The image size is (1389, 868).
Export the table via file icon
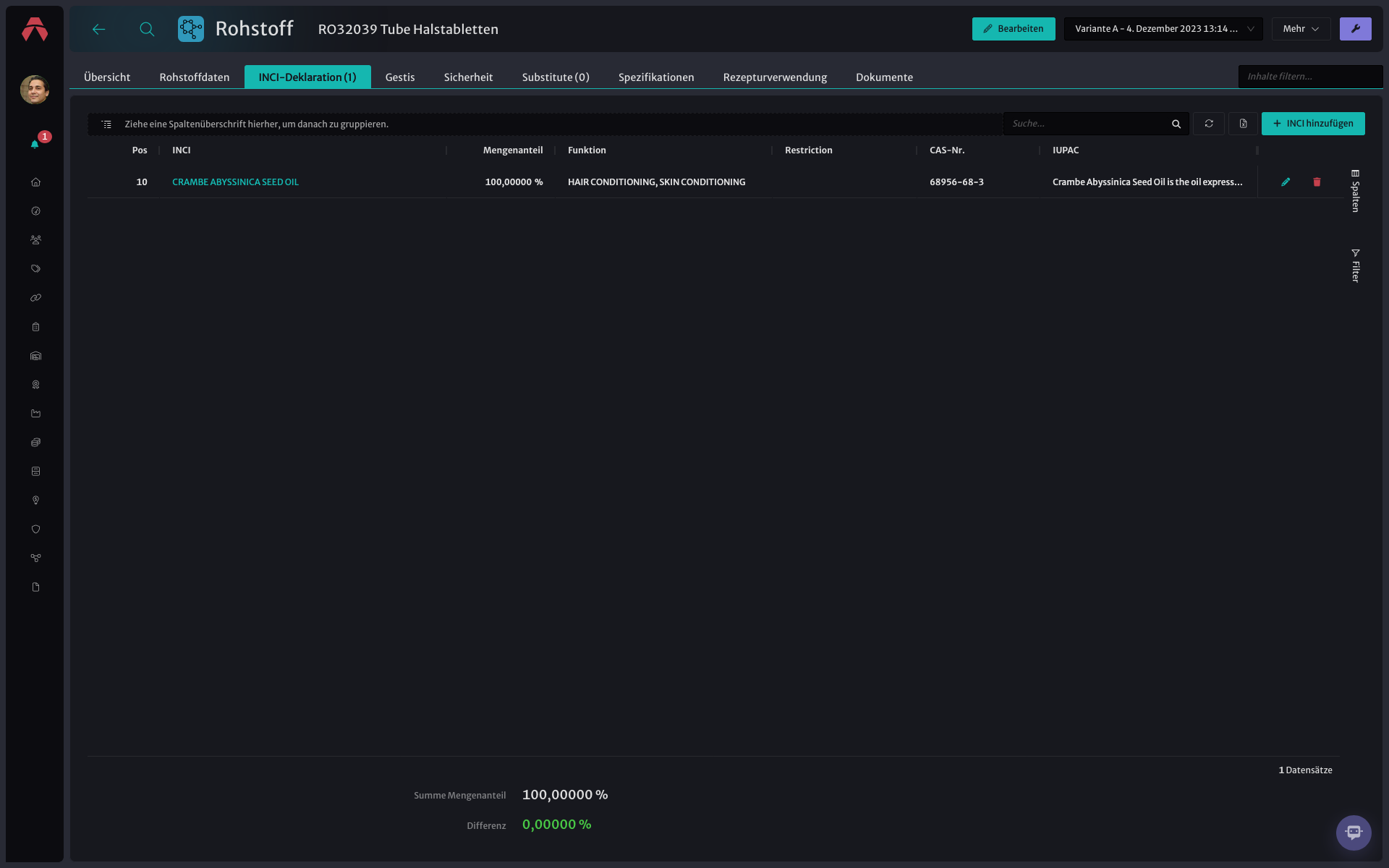click(1243, 124)
